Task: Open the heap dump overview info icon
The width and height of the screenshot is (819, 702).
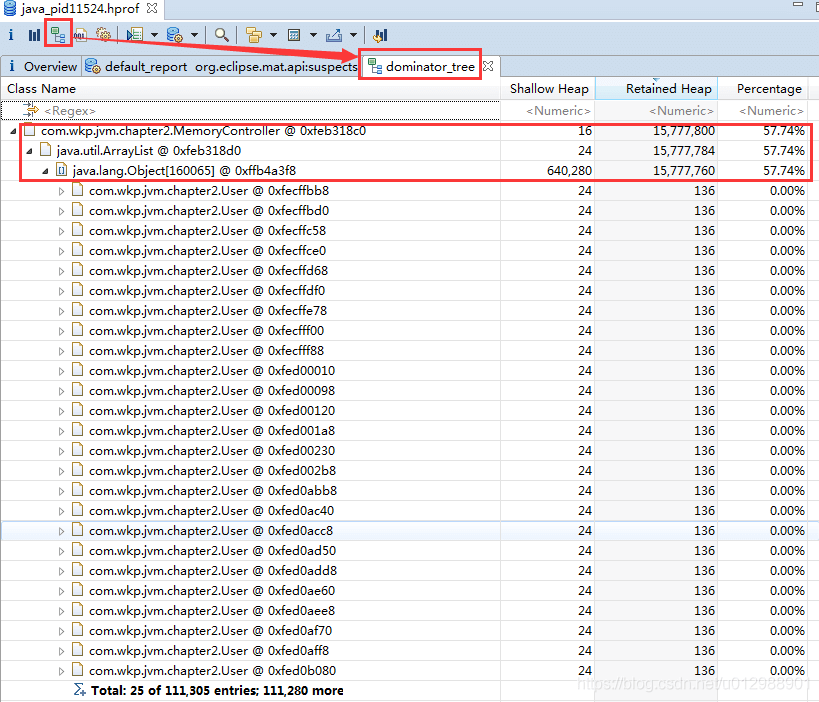Action: (10, 35)
